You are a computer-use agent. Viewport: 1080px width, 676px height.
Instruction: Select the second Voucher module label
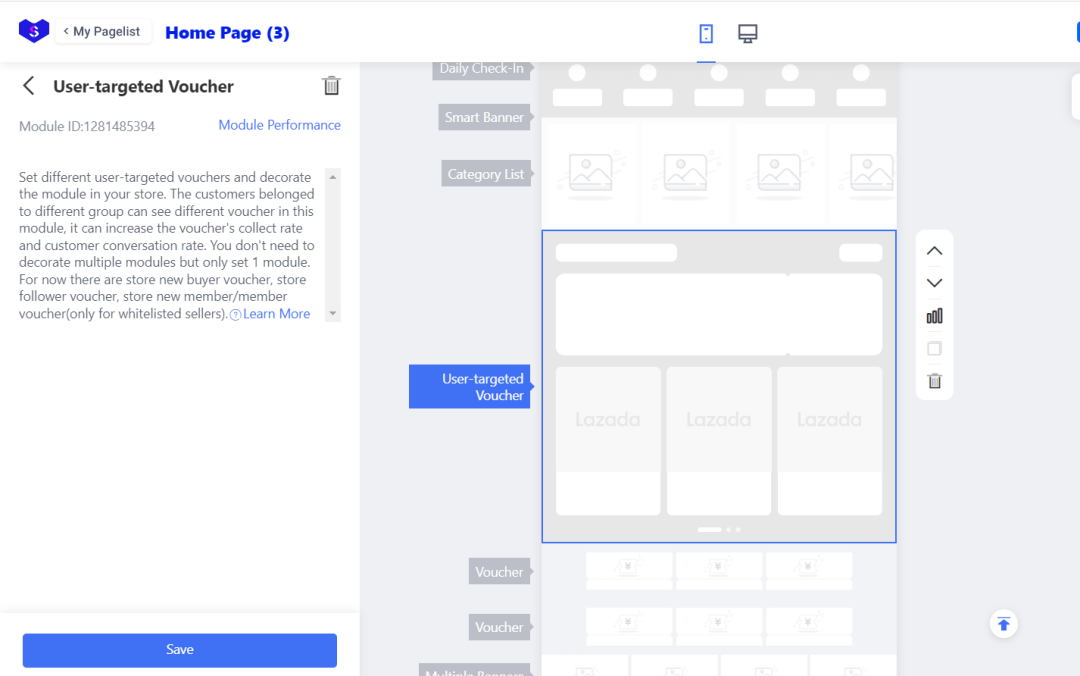[499, 627]
